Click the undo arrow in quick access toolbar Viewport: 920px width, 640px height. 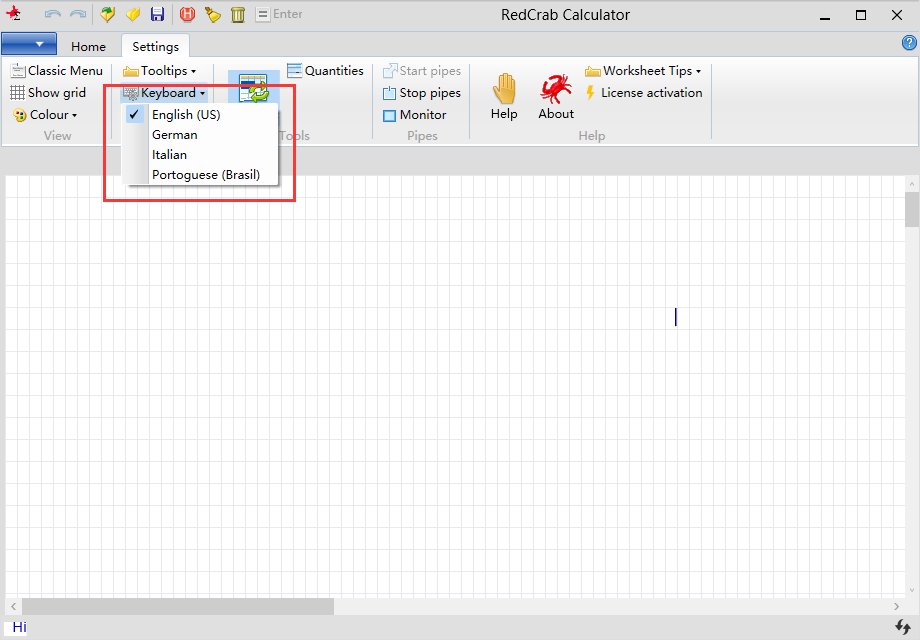53,14
